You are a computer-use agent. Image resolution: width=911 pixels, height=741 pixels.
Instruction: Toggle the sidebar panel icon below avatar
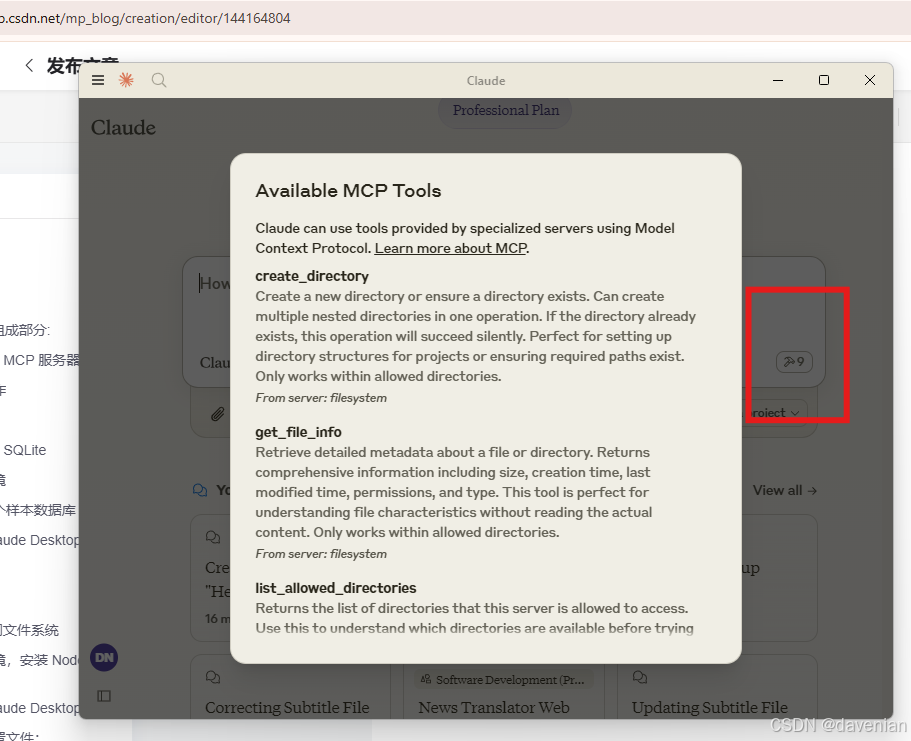104,695
